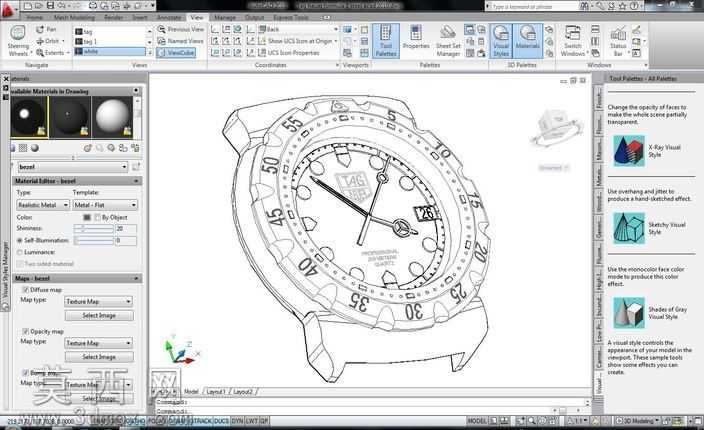
Task: Click the UCS Icon Properties button
Action: 289,53
